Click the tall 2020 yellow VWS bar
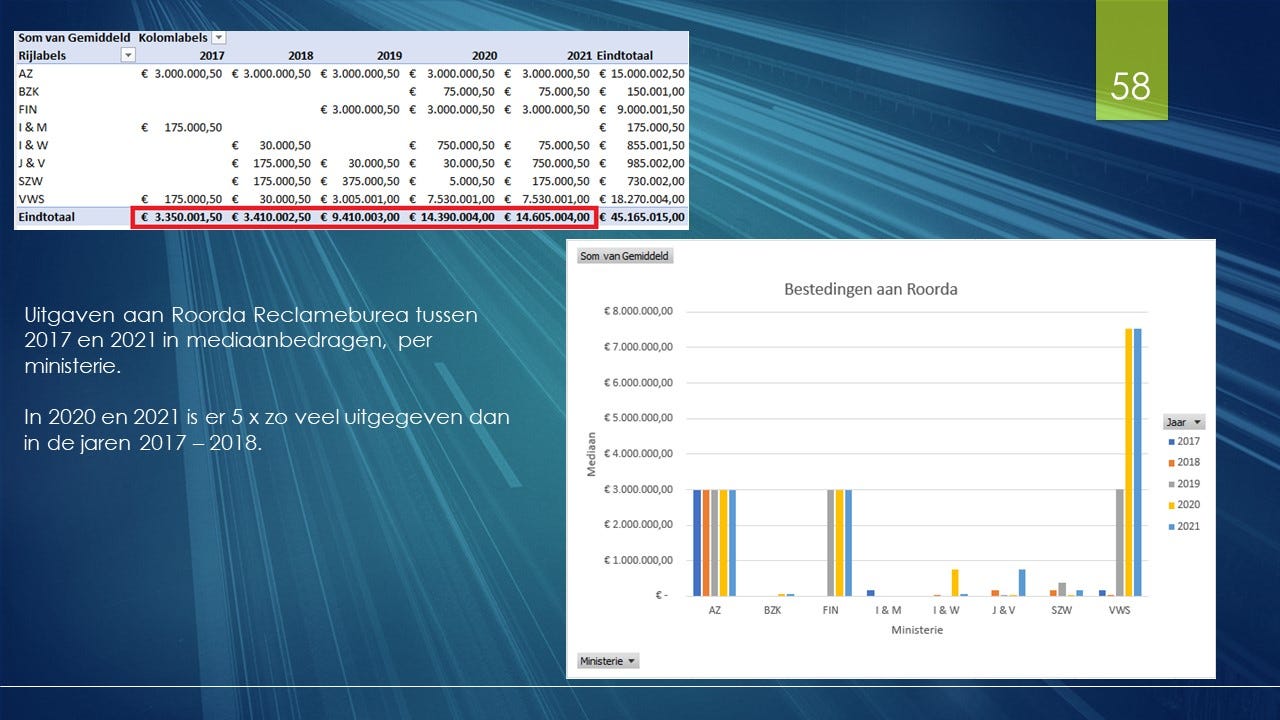 coord(1128,462)
